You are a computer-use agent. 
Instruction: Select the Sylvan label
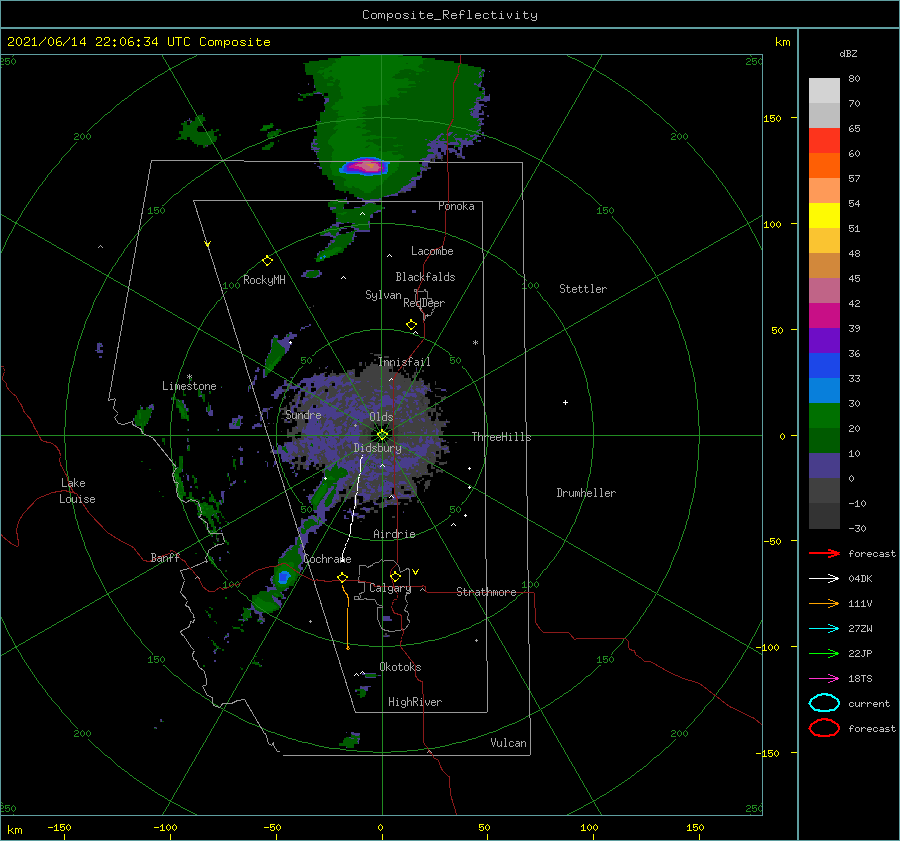(383, 295)
